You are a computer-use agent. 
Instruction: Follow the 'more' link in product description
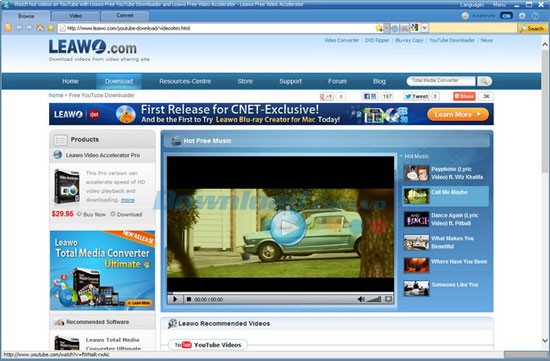(128, 200)
